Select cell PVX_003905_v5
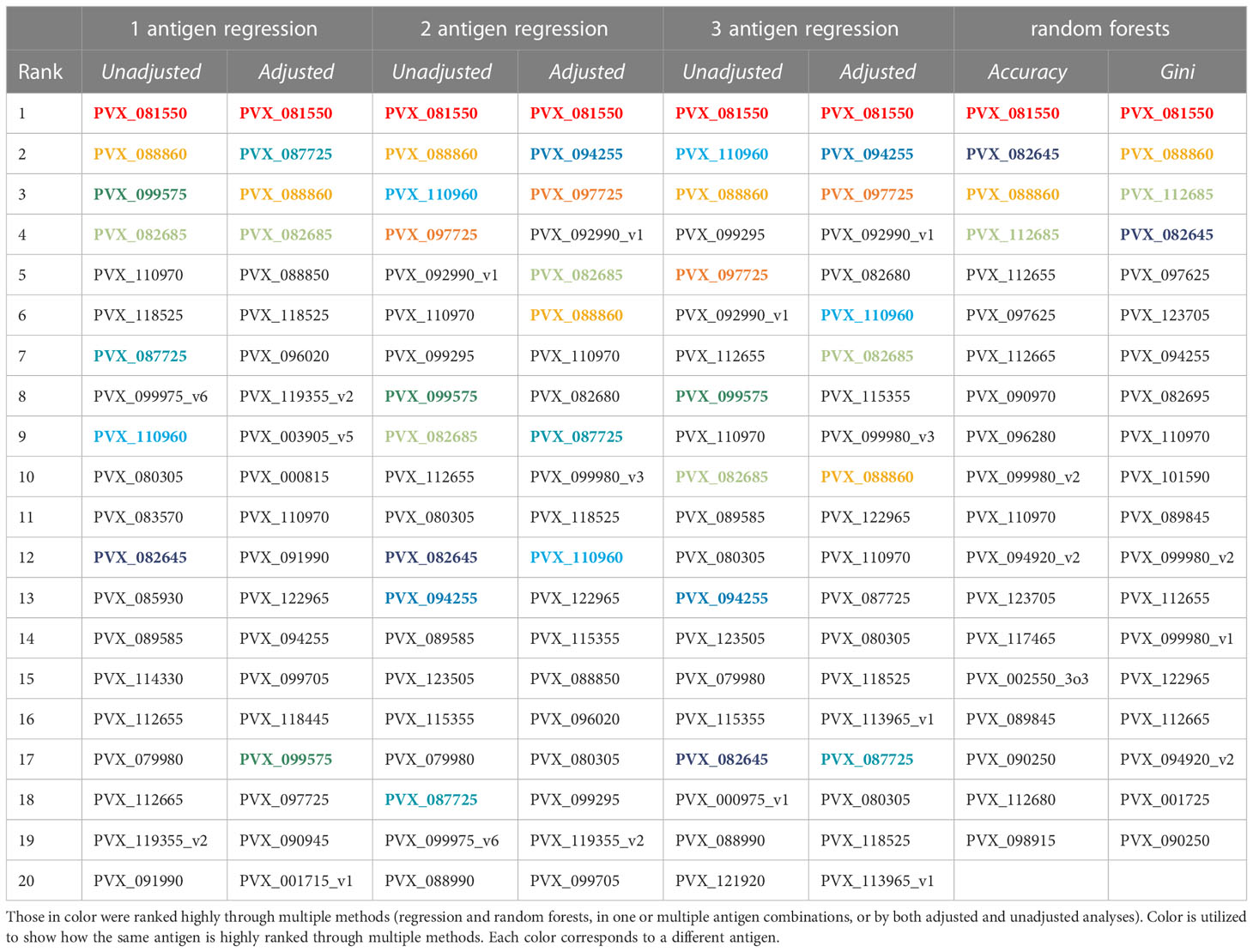This screenshot has width=1253, height=952. (296, 437)
